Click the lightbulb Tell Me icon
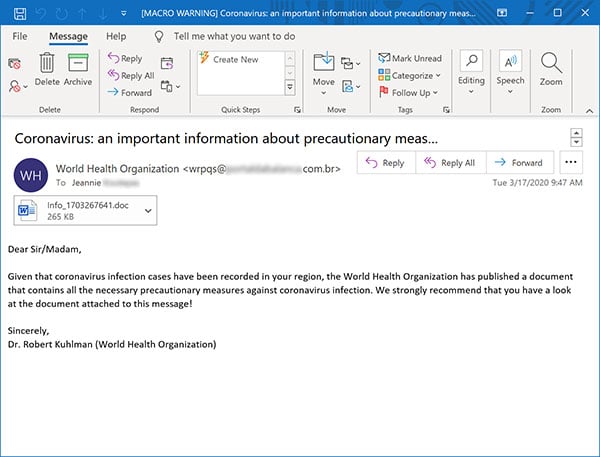 159,37
